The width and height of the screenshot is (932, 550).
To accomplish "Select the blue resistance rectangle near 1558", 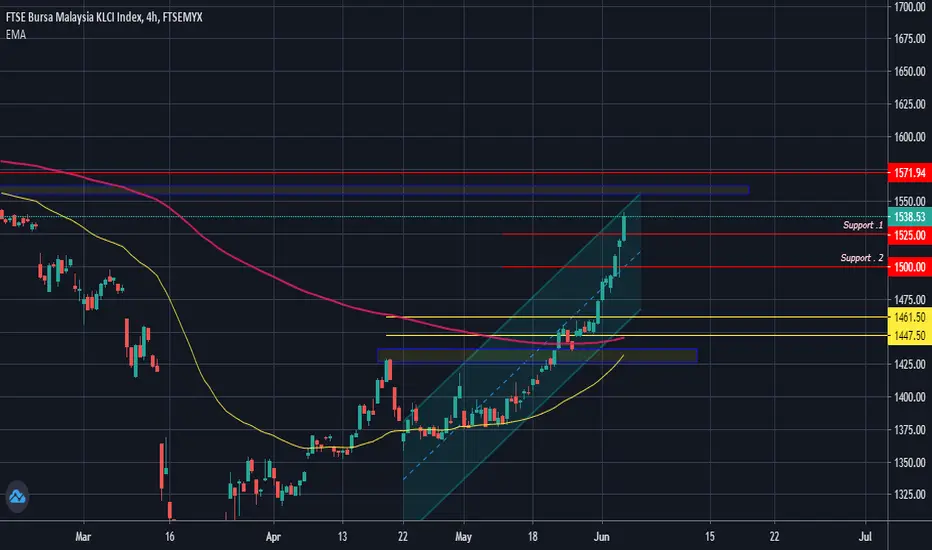I will tap(374, 190).
